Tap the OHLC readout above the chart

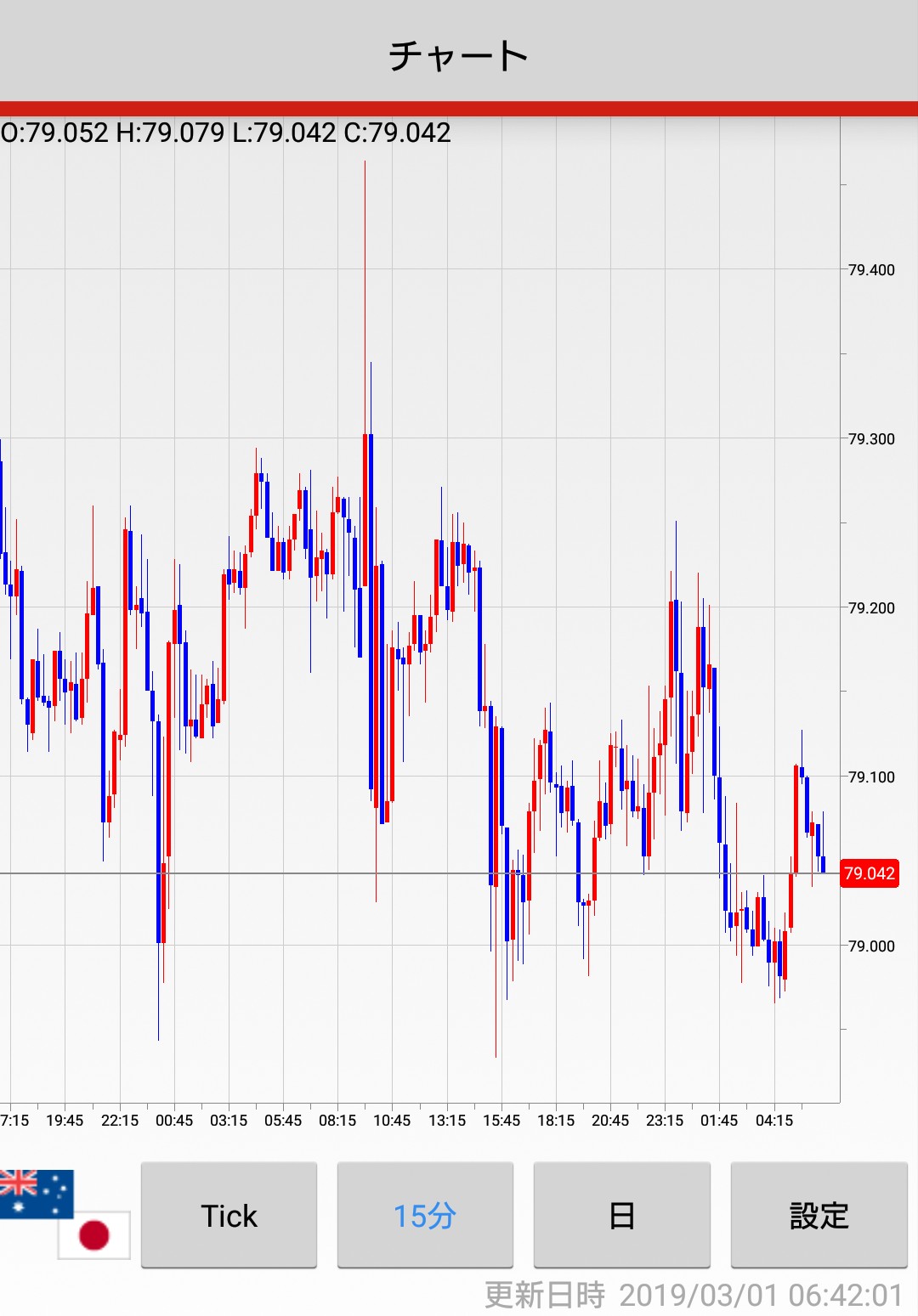point(226,133)
